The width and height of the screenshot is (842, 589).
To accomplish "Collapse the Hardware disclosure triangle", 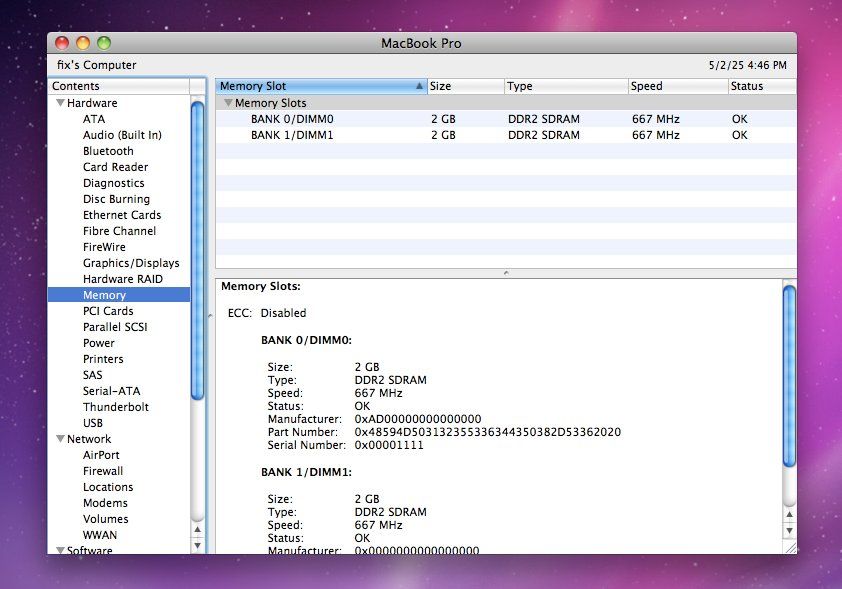I will pos(61,103).
